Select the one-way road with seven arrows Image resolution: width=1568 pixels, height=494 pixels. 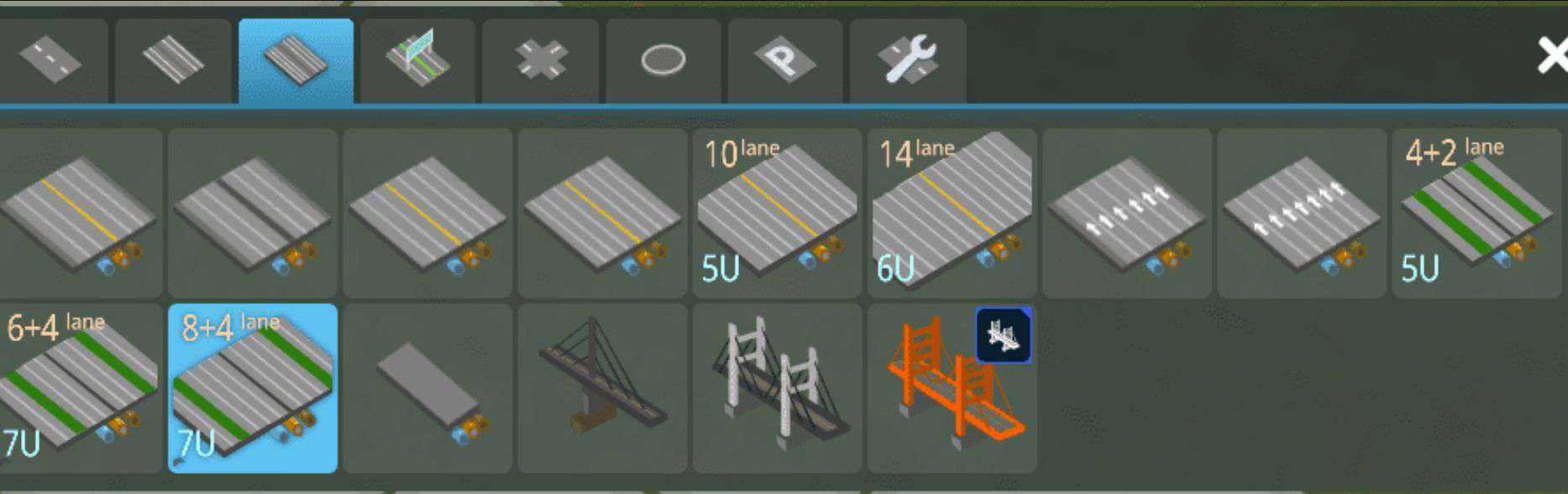(x=1301, y=213)
